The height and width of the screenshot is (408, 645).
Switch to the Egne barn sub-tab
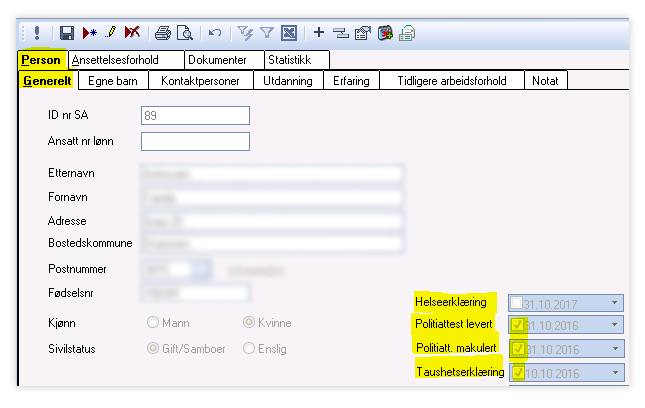click(113, 81)
